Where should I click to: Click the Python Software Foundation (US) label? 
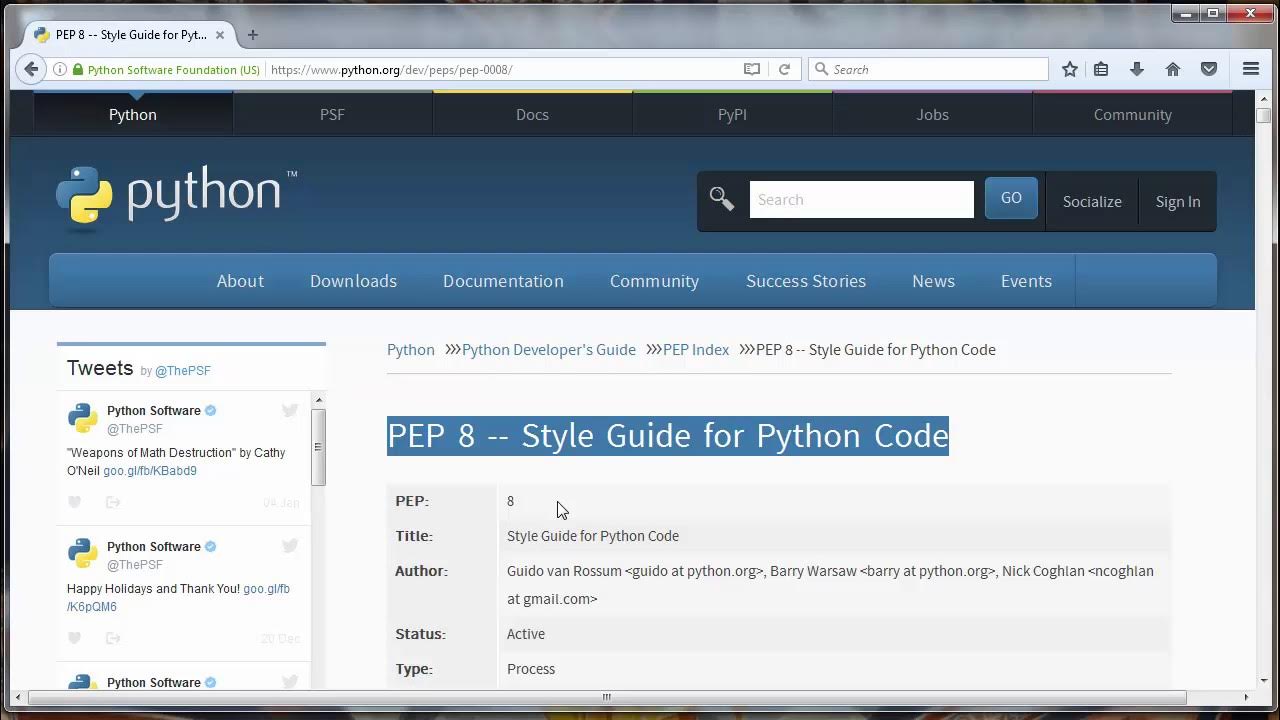click(174, 70)
